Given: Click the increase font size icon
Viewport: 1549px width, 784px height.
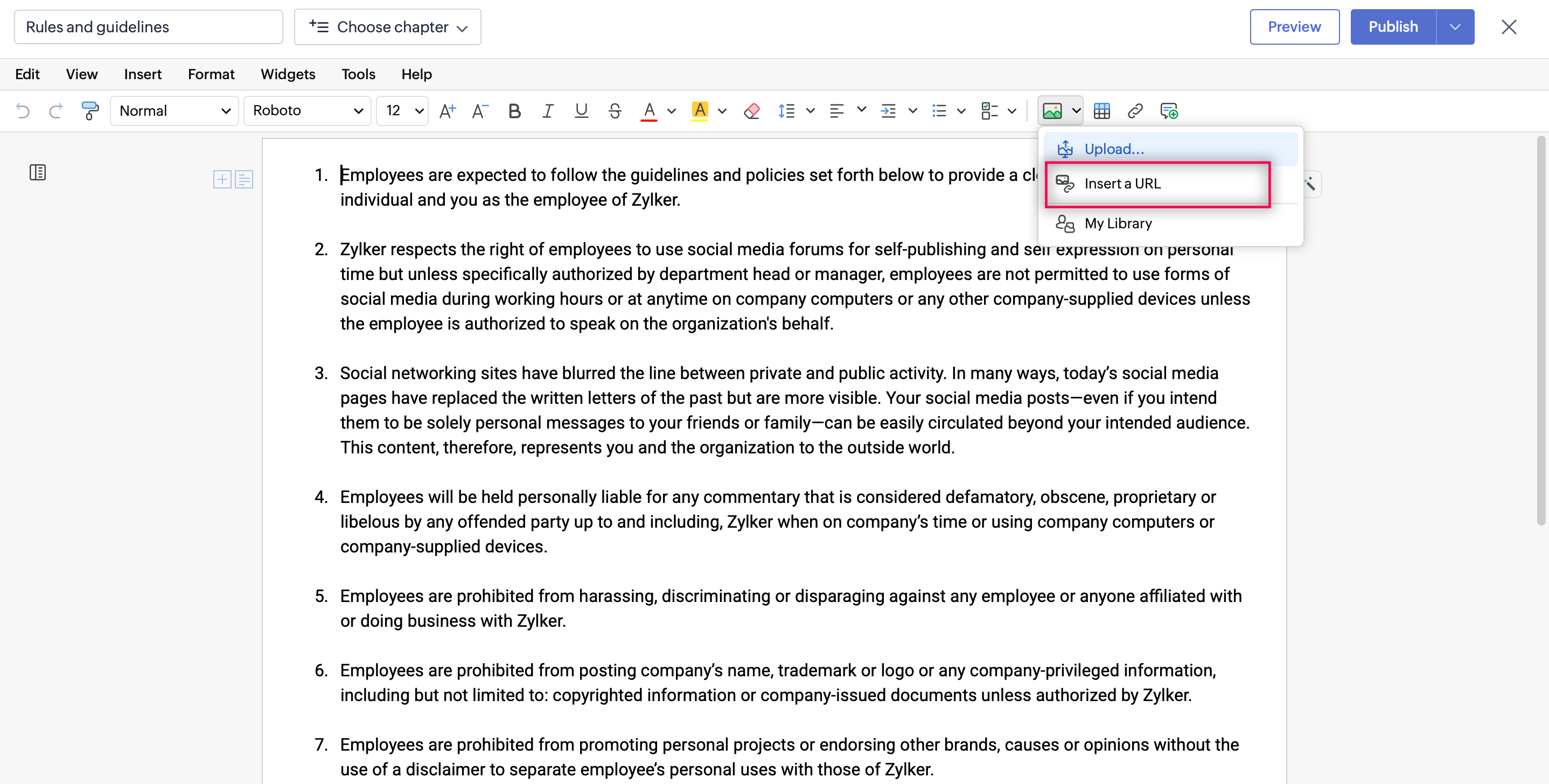Looking at the screenshot, I should [x=448, y=110].
